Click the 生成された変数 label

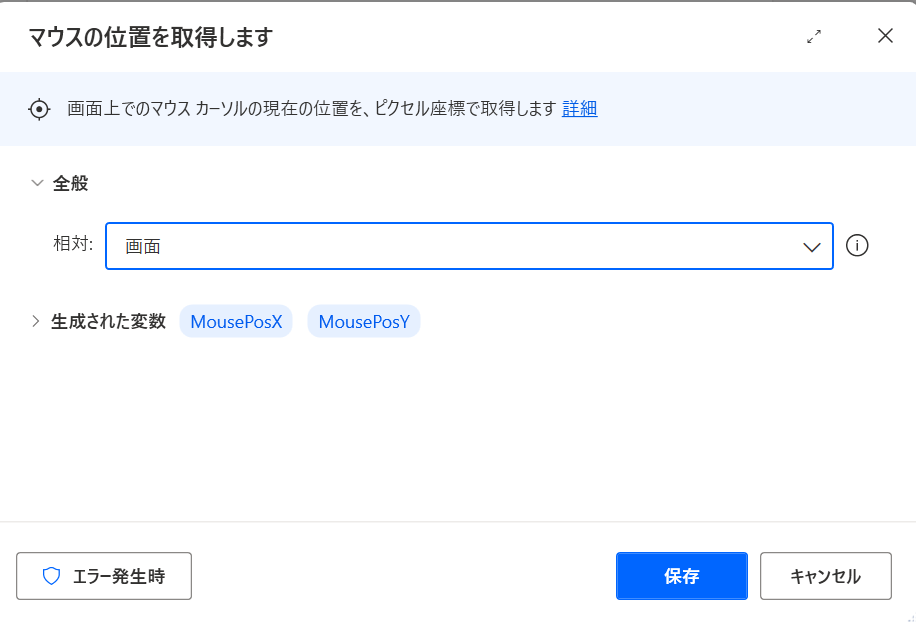pos(109,321)
